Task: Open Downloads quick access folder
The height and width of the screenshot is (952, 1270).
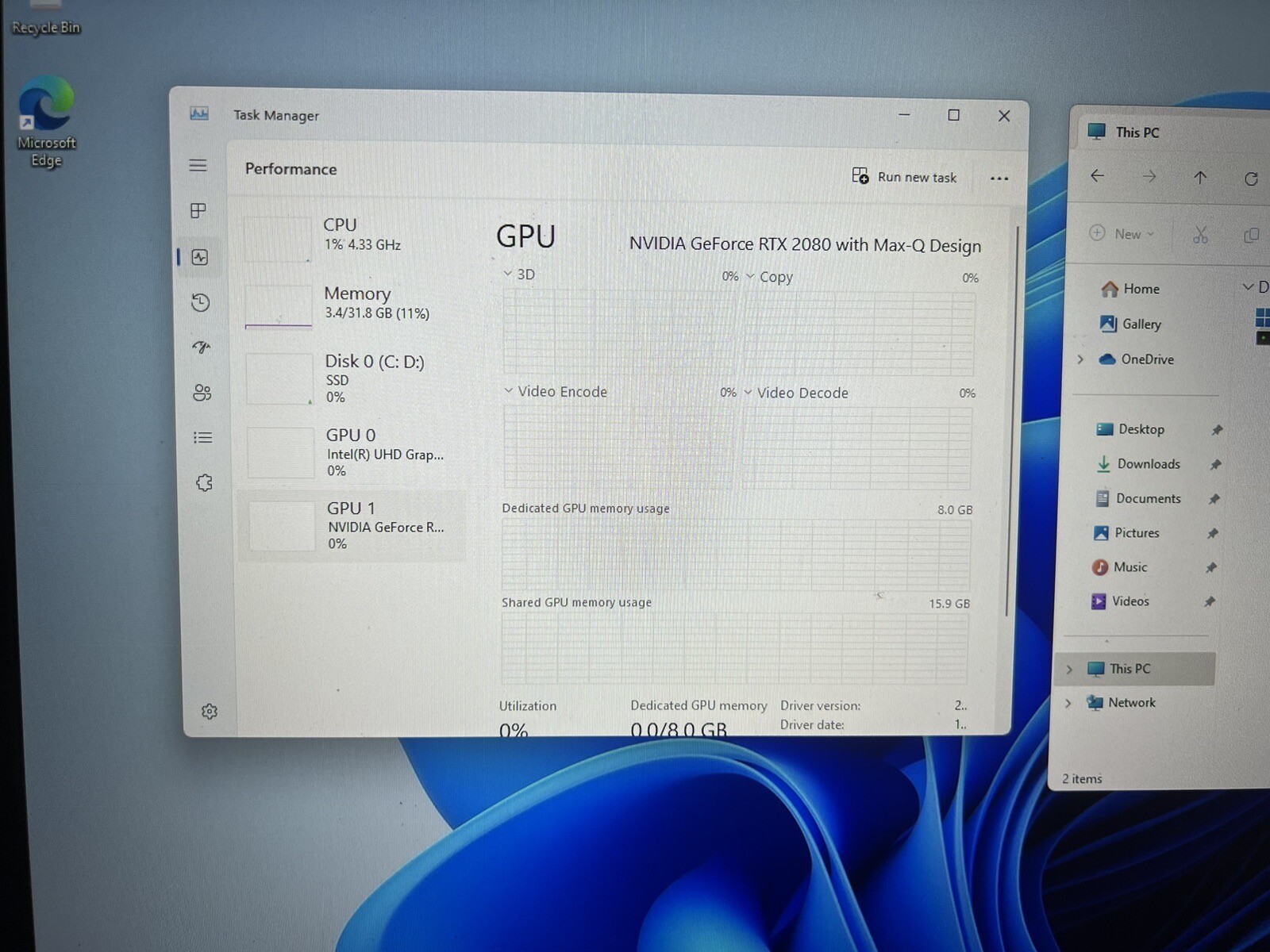Action: click(x=1137, y=464)
